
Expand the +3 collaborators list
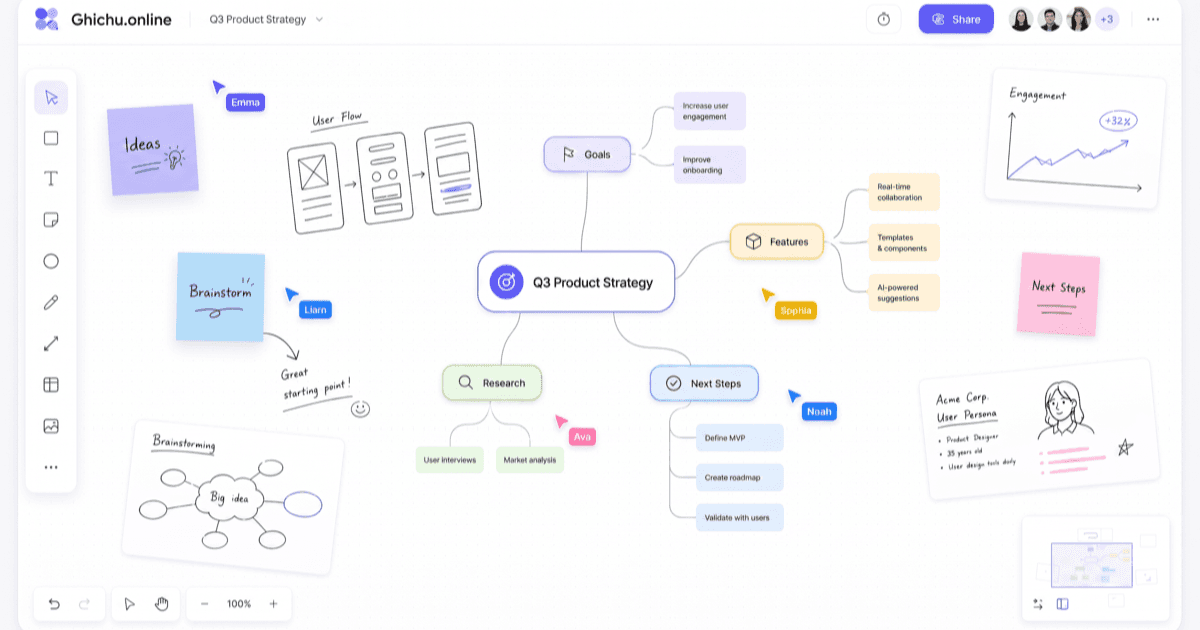pyautogui.click(x=1106, y=19)
